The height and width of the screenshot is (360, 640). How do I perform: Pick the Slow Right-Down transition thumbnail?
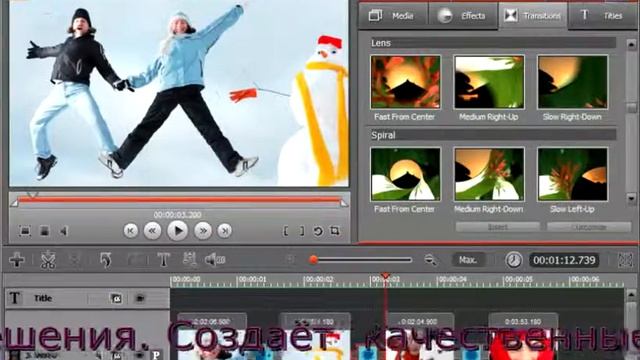pos(572,82)
